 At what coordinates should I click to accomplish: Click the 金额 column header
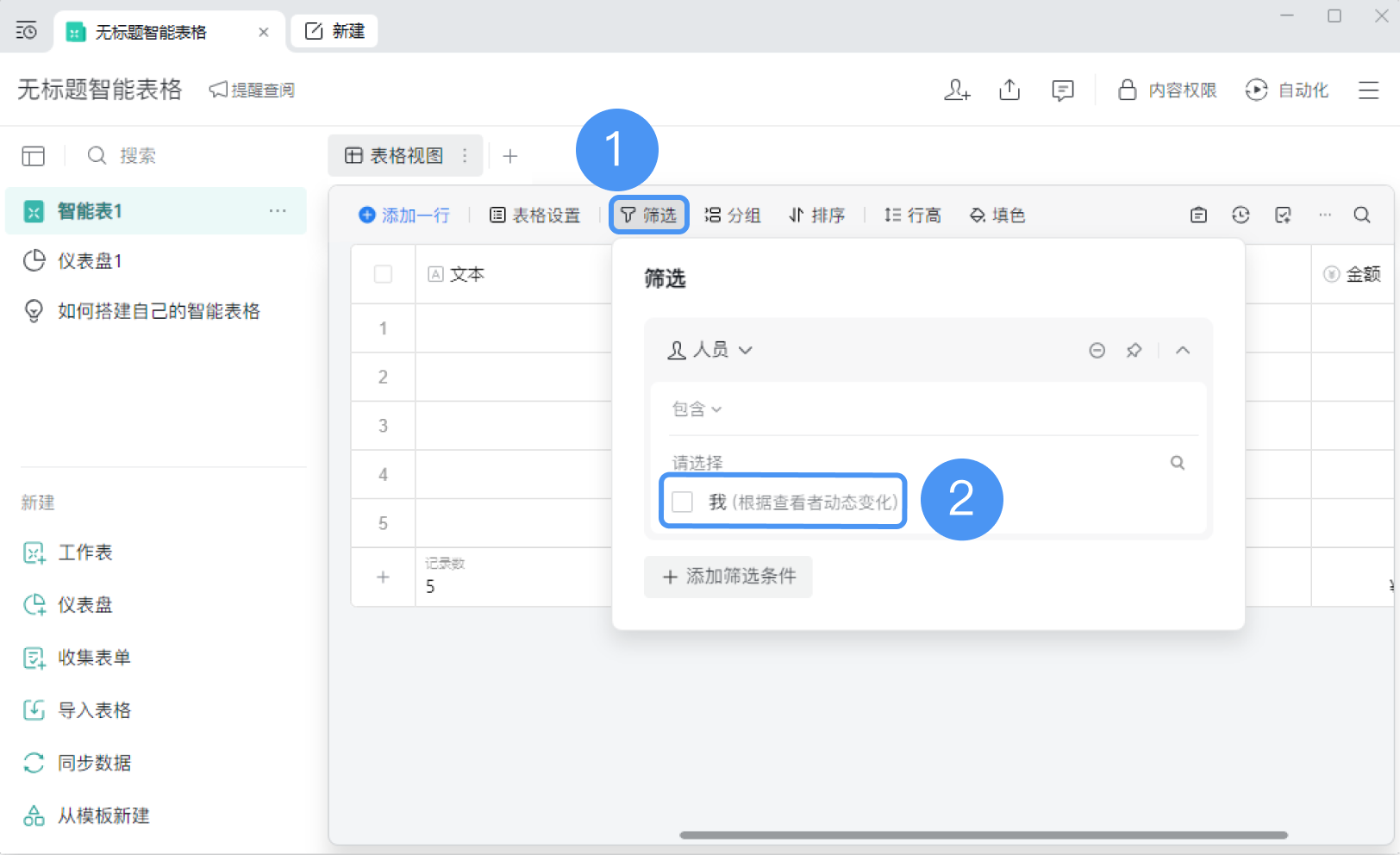(x=1353, y=274)
